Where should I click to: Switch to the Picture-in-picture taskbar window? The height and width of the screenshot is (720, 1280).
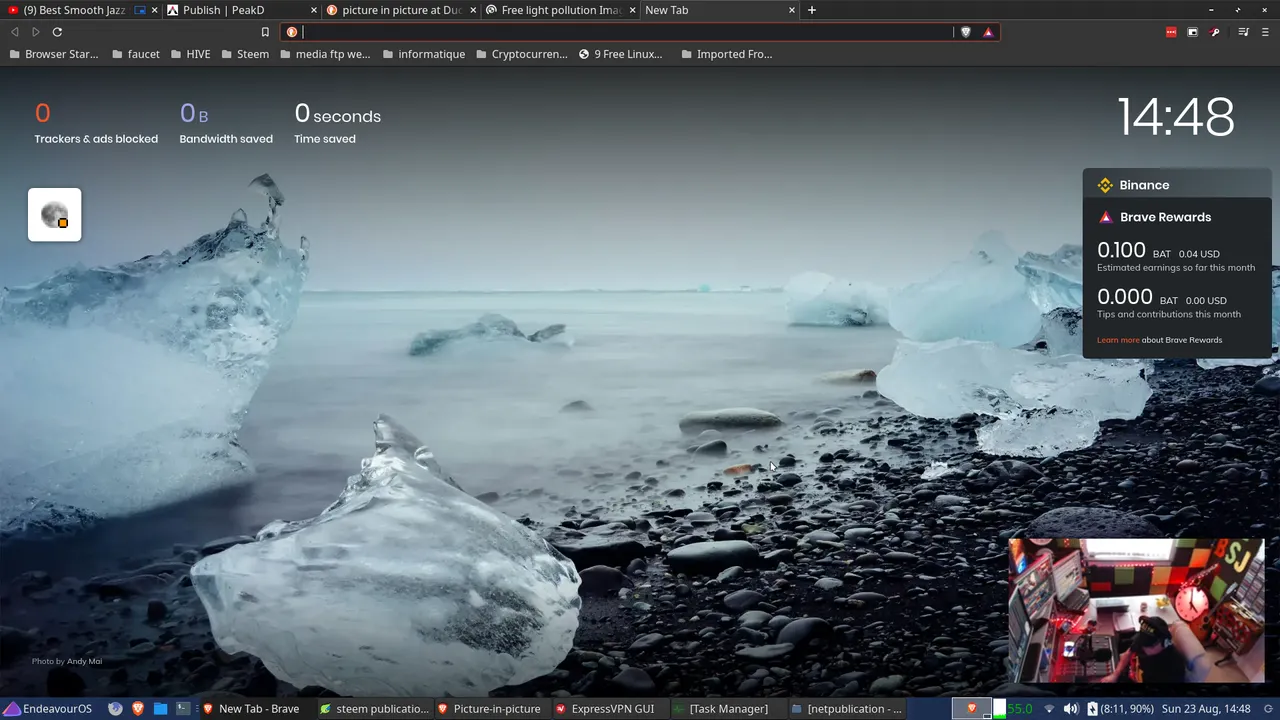point(491,709)
